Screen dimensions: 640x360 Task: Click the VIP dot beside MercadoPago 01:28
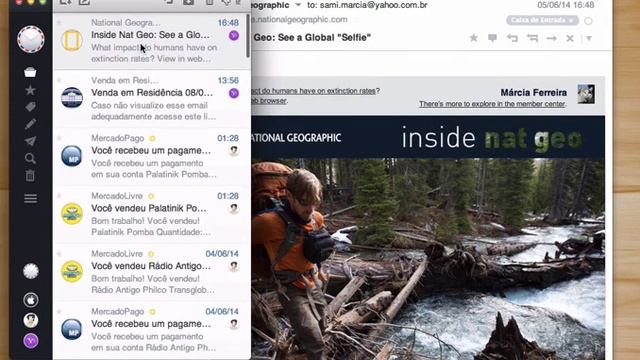pyautogui.click(x=152, y=138)
